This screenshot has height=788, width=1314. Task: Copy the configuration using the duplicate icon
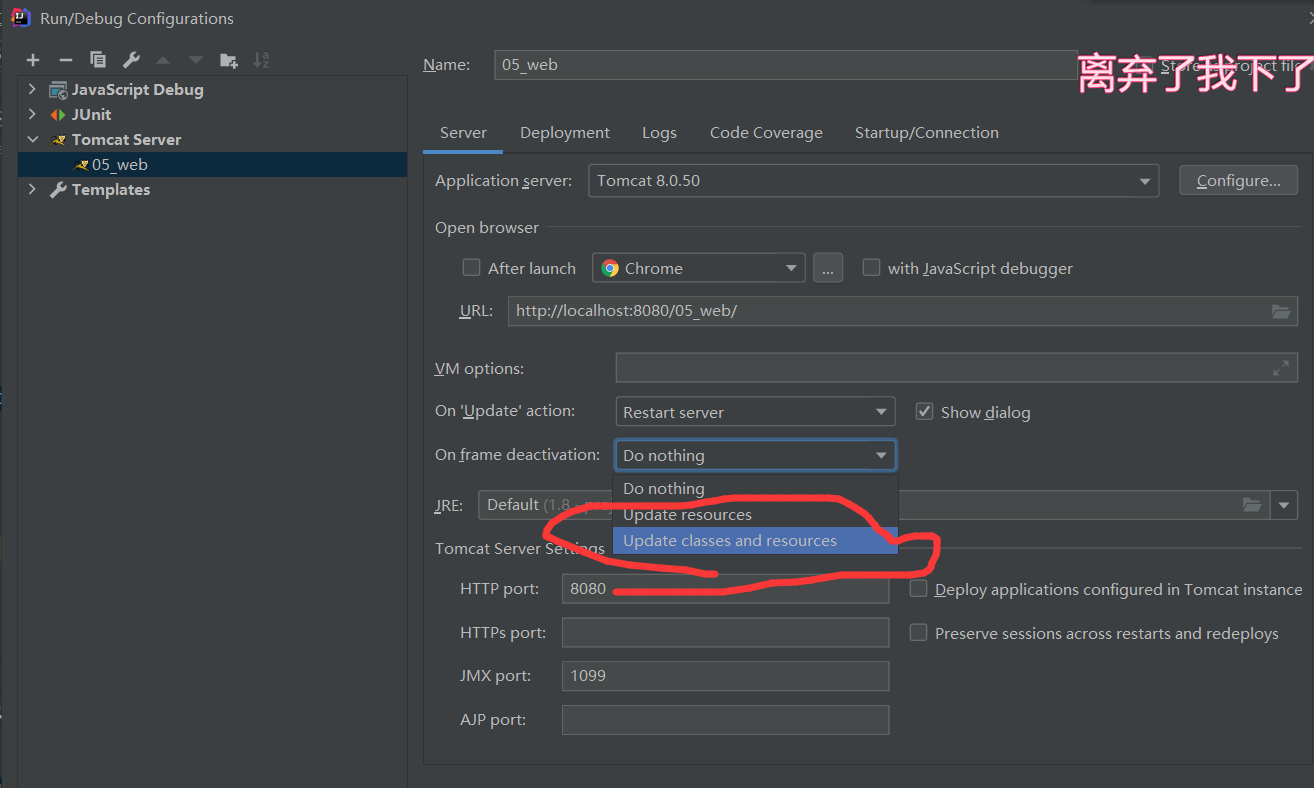97,60
